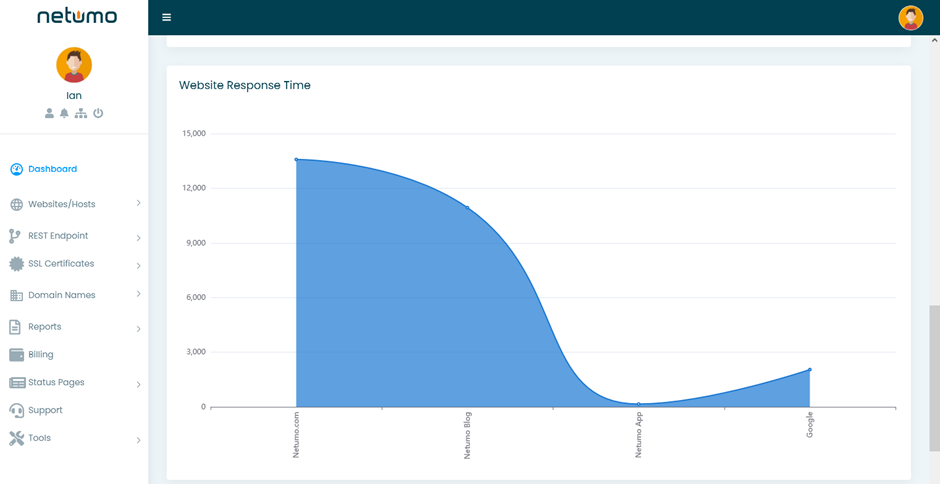
Task: Open notifications bell icon under Ian
Action: (64, 113)
